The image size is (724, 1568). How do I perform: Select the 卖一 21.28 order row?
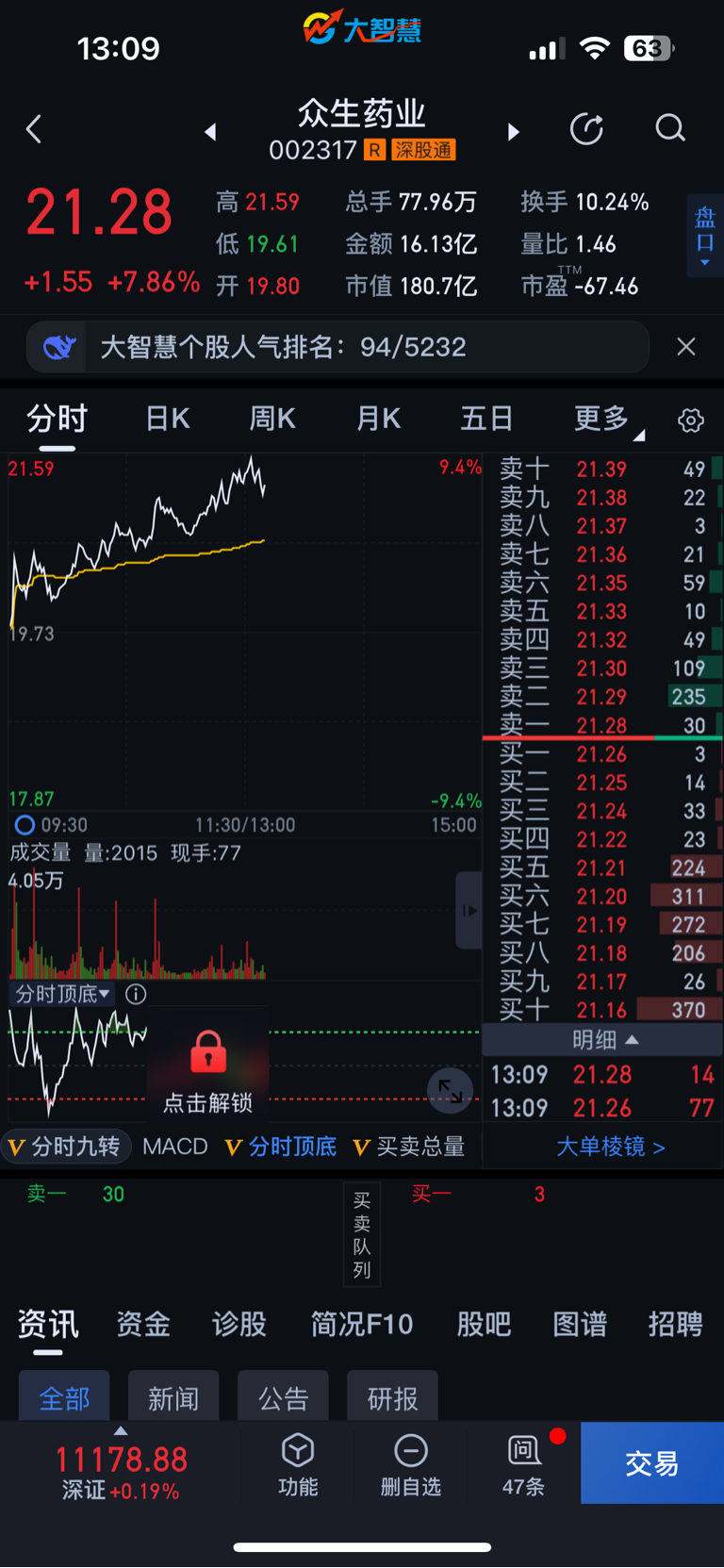[602, 725]
